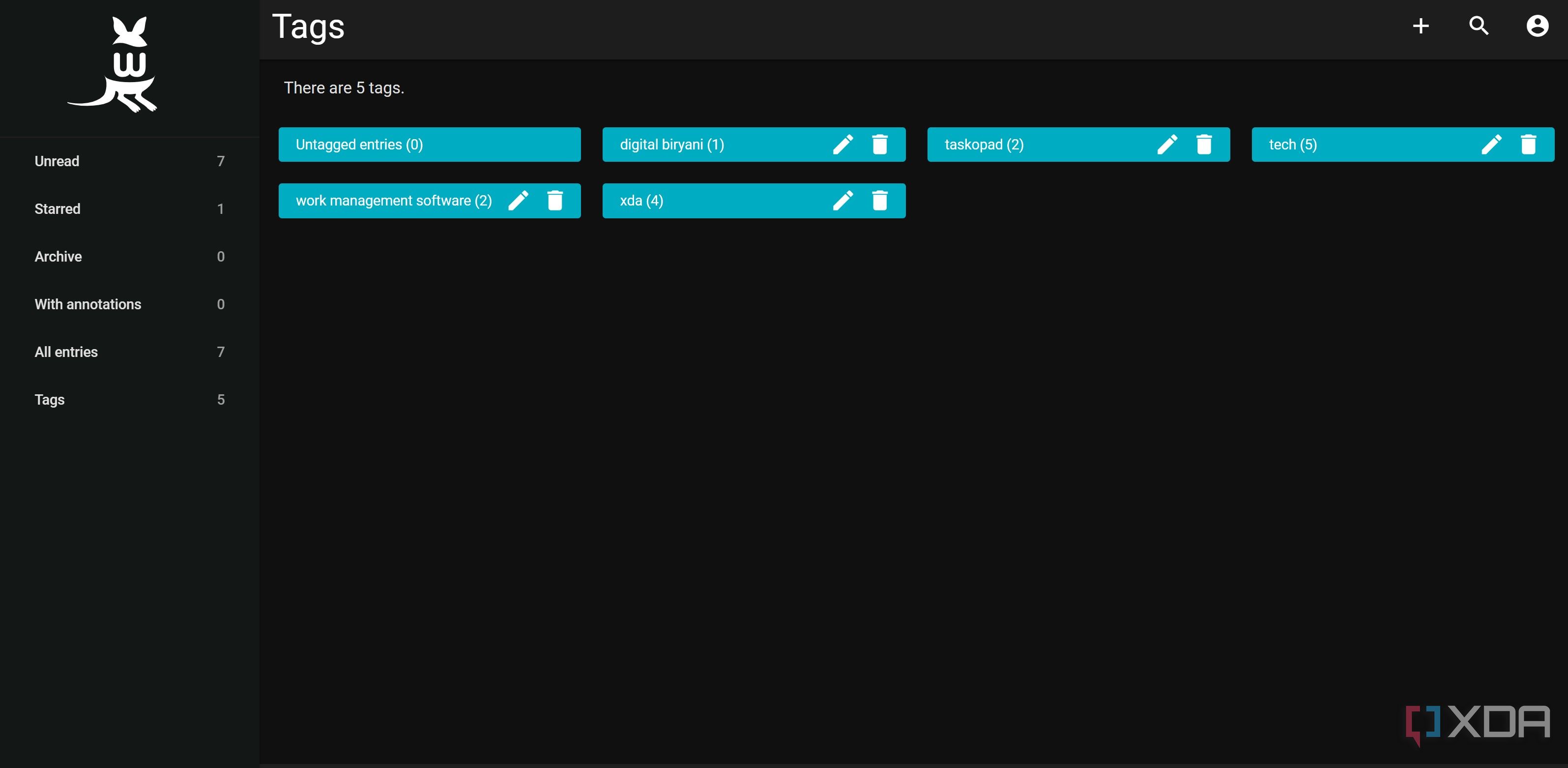Open digital biryani (1) tag entries
The height and width of the screenshot is (768, 1568).
tap(672, 145)
